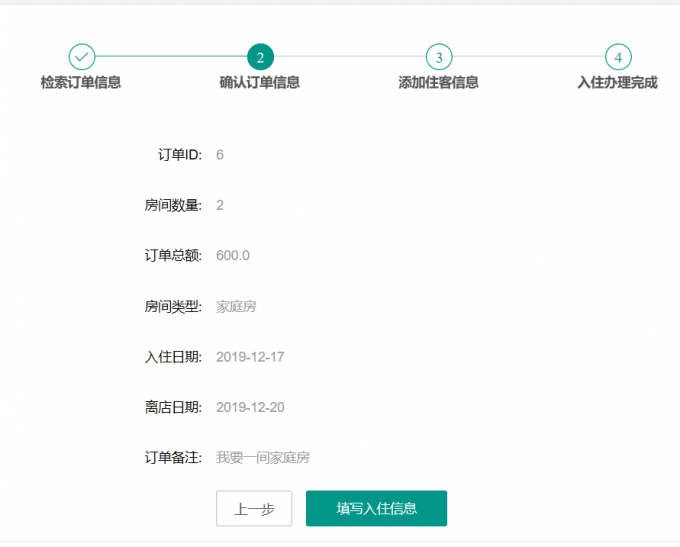Select step 4 circle in wizard
This screenshot has width=680, height=547.
[618, 57]
